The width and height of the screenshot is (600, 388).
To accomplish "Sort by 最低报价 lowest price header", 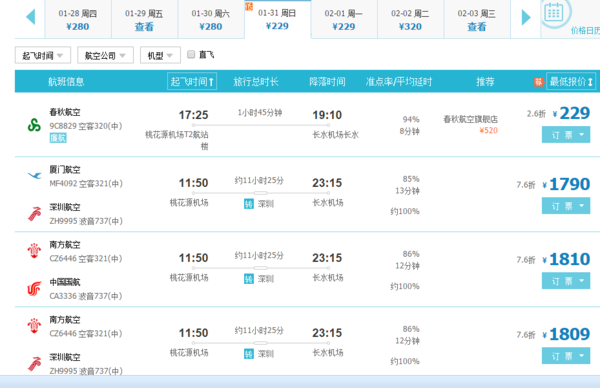I will (x=571, y=82).
